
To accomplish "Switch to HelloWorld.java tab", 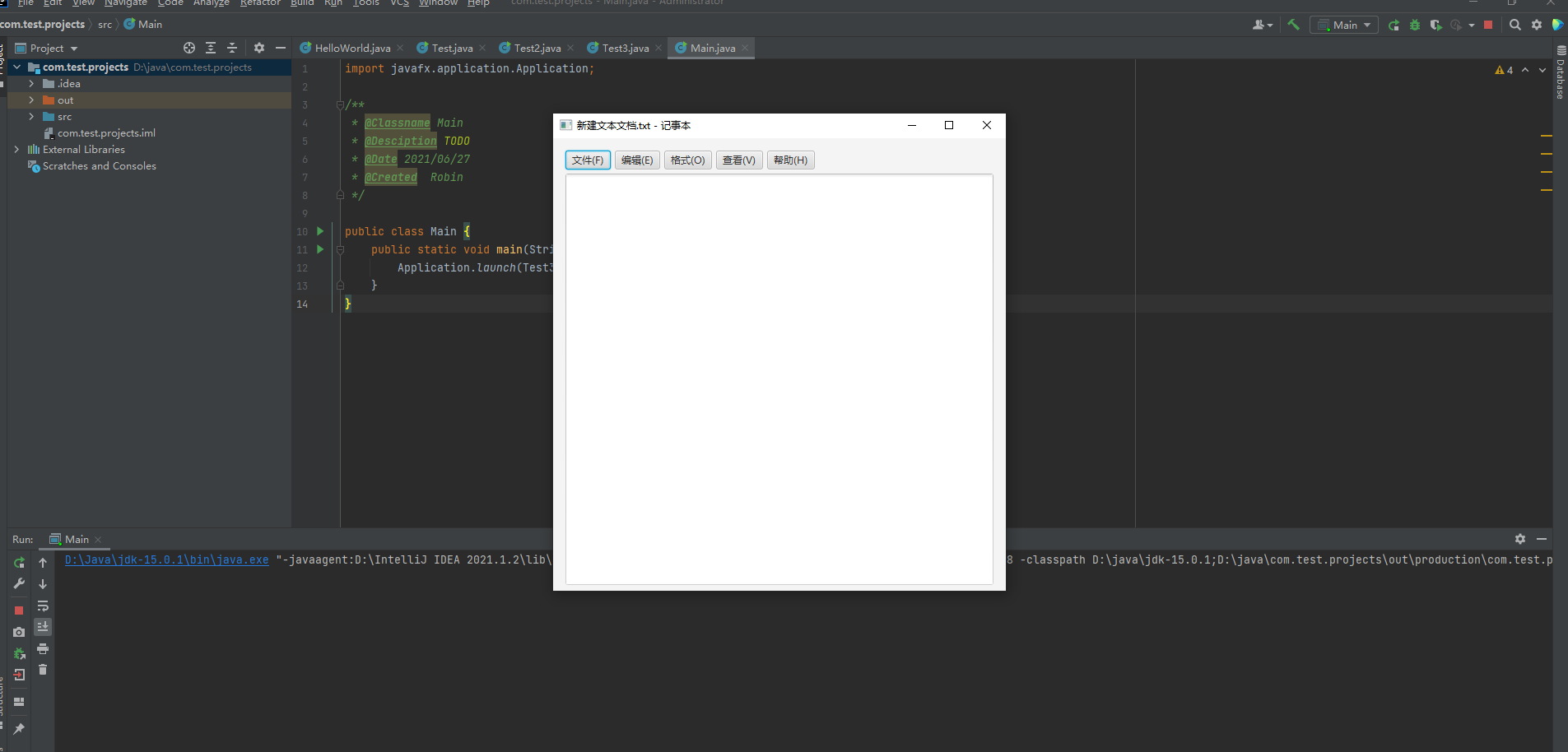I will (352, 49).
